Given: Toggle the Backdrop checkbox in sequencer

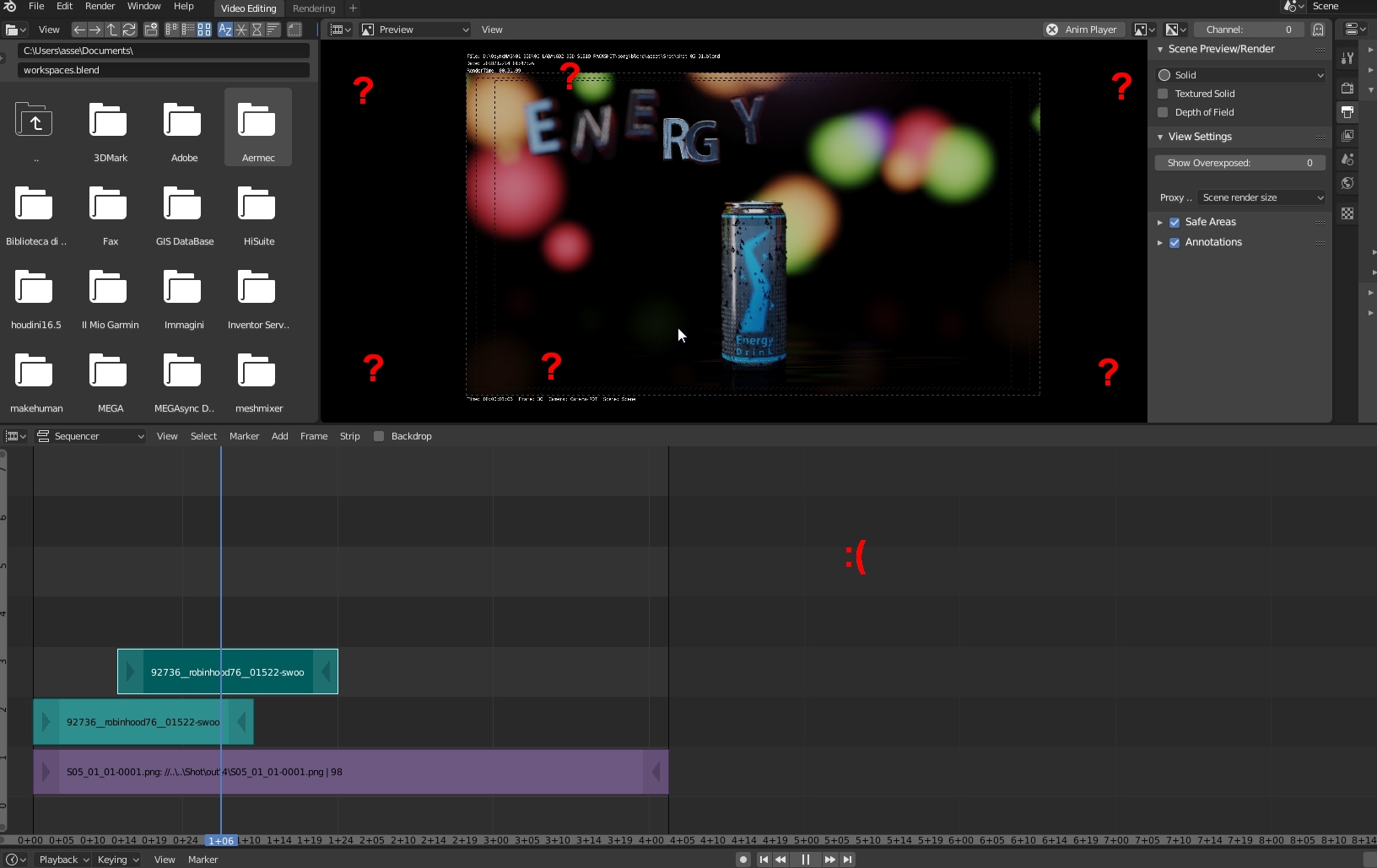Looking at the screenshot, I should (x=379, y=436).
